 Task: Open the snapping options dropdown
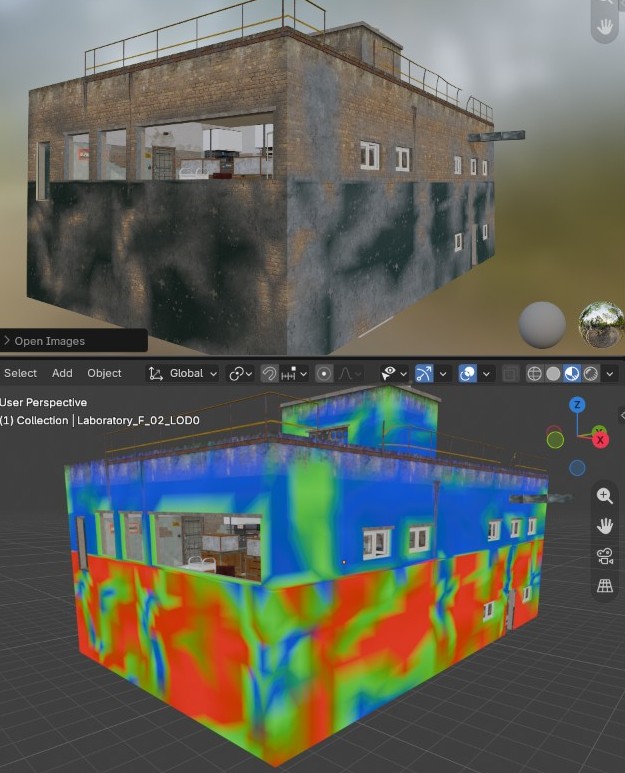(x=294, y=374)
